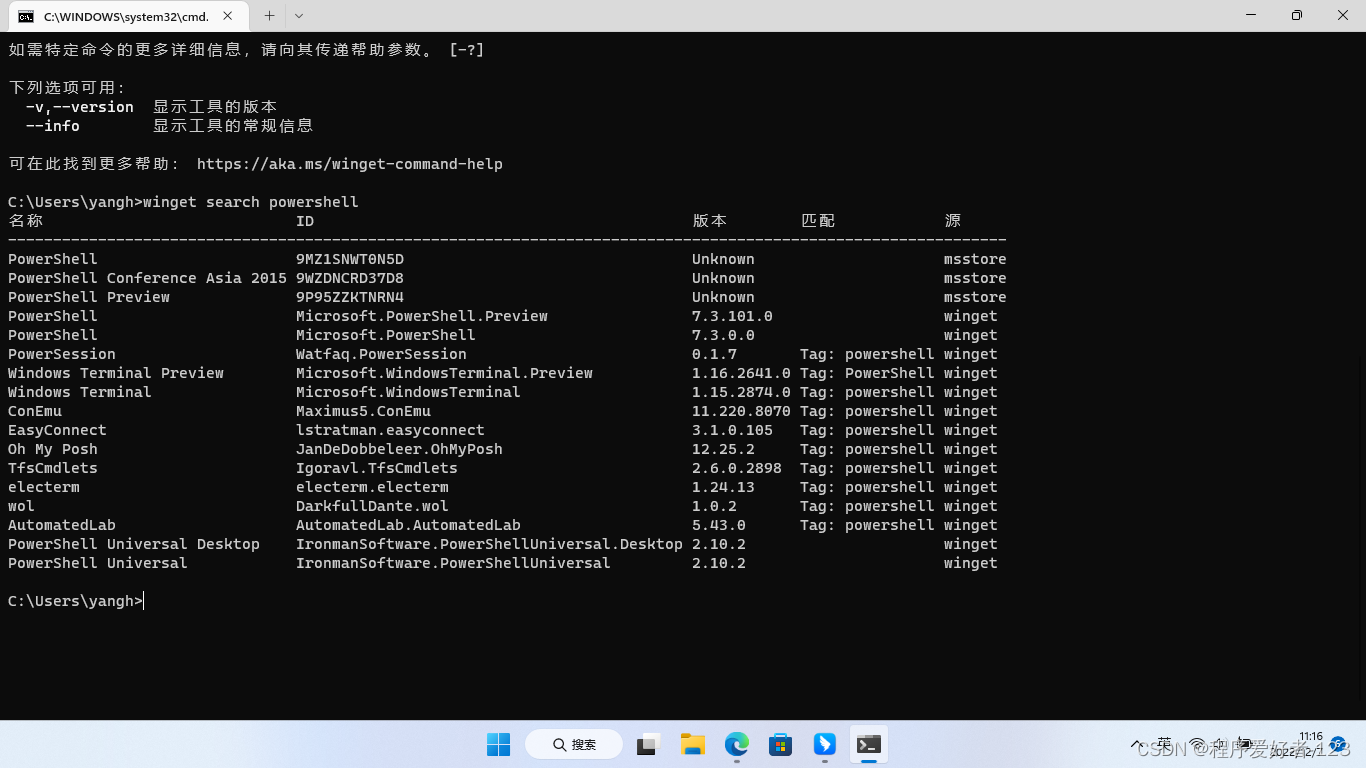Click name 'PowerShell Preview'

(x=89, y=297)
